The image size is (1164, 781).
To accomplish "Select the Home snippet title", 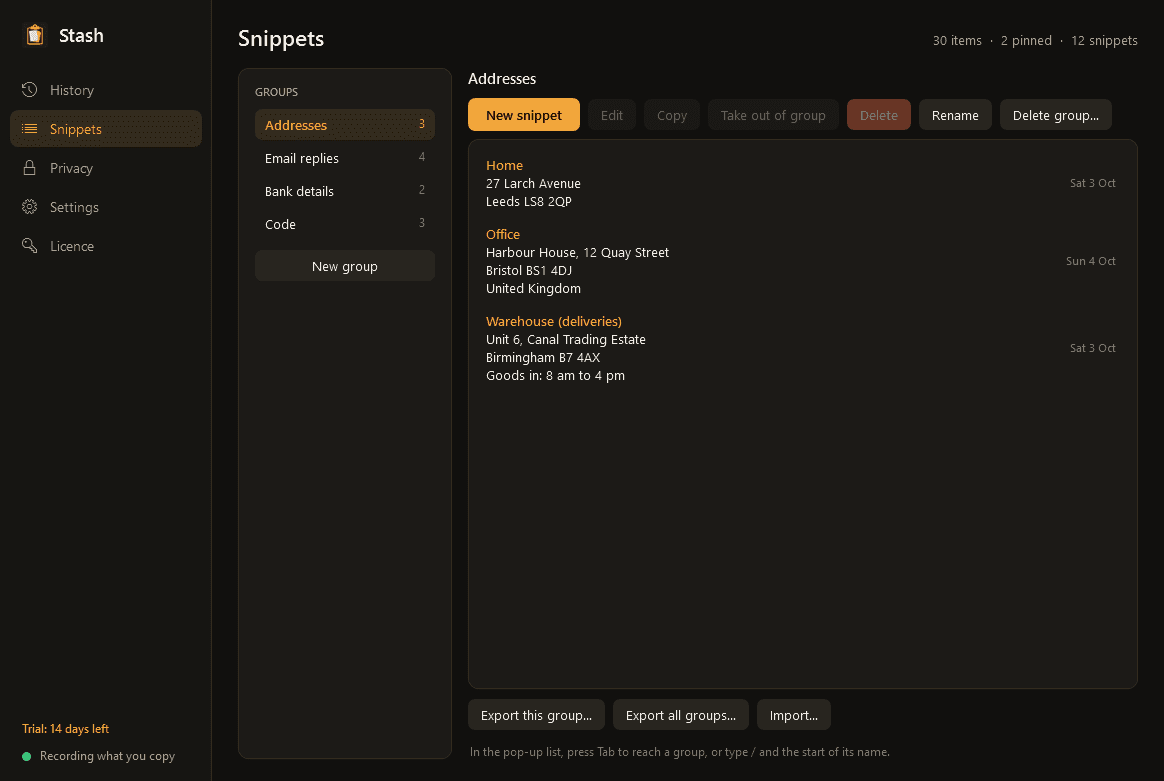I will tap(504, 166).
